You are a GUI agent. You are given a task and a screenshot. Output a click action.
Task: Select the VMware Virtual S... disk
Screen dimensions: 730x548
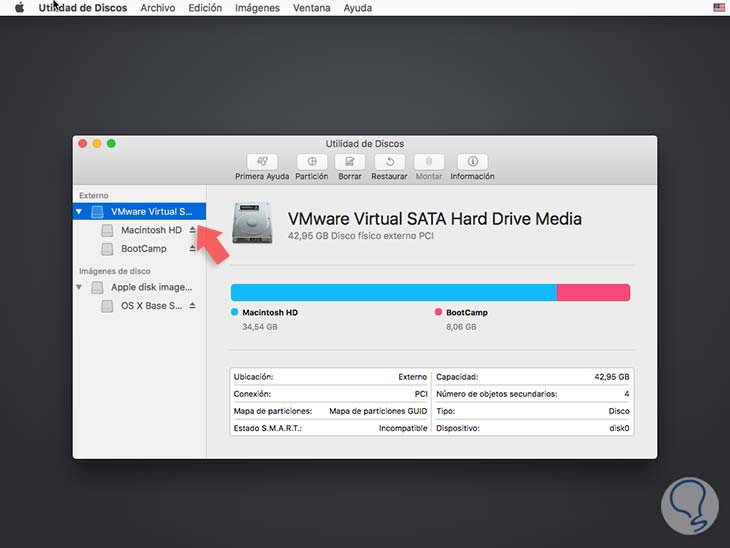pos(140,211)
